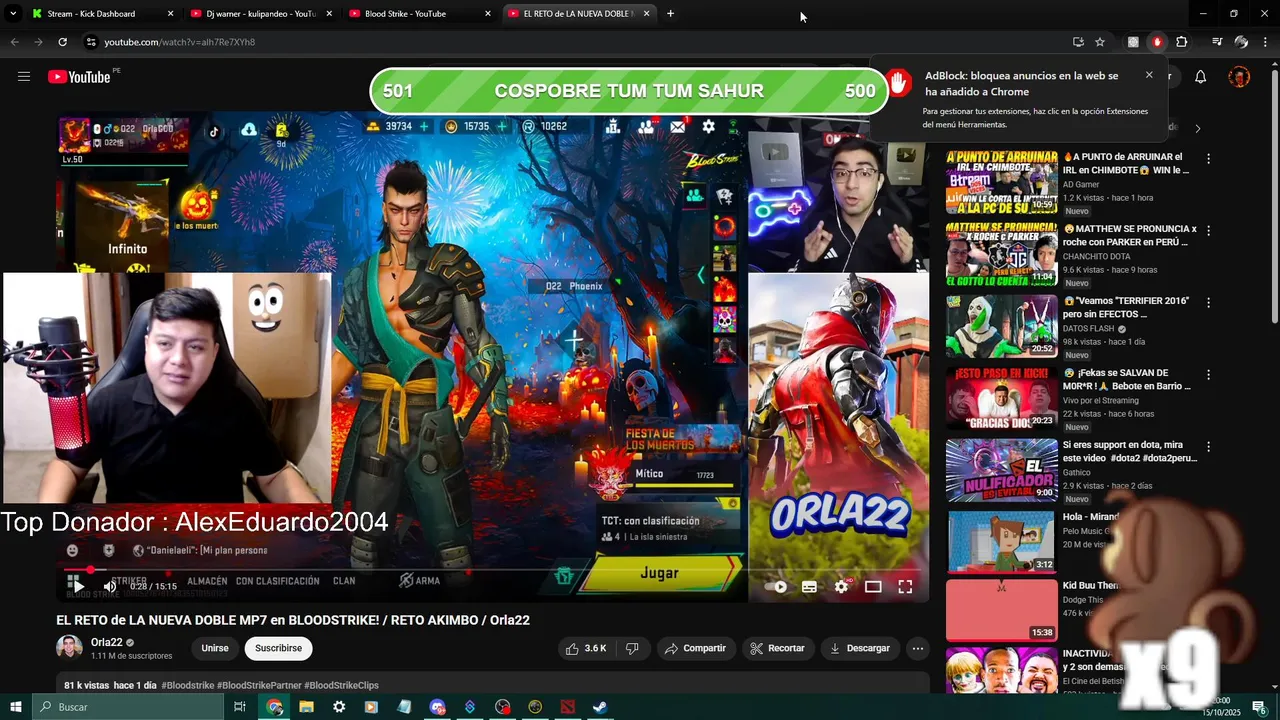The image size is (1280, 720).
Task: Open Steam from the taskbar
Action: [x=600, y=707]
